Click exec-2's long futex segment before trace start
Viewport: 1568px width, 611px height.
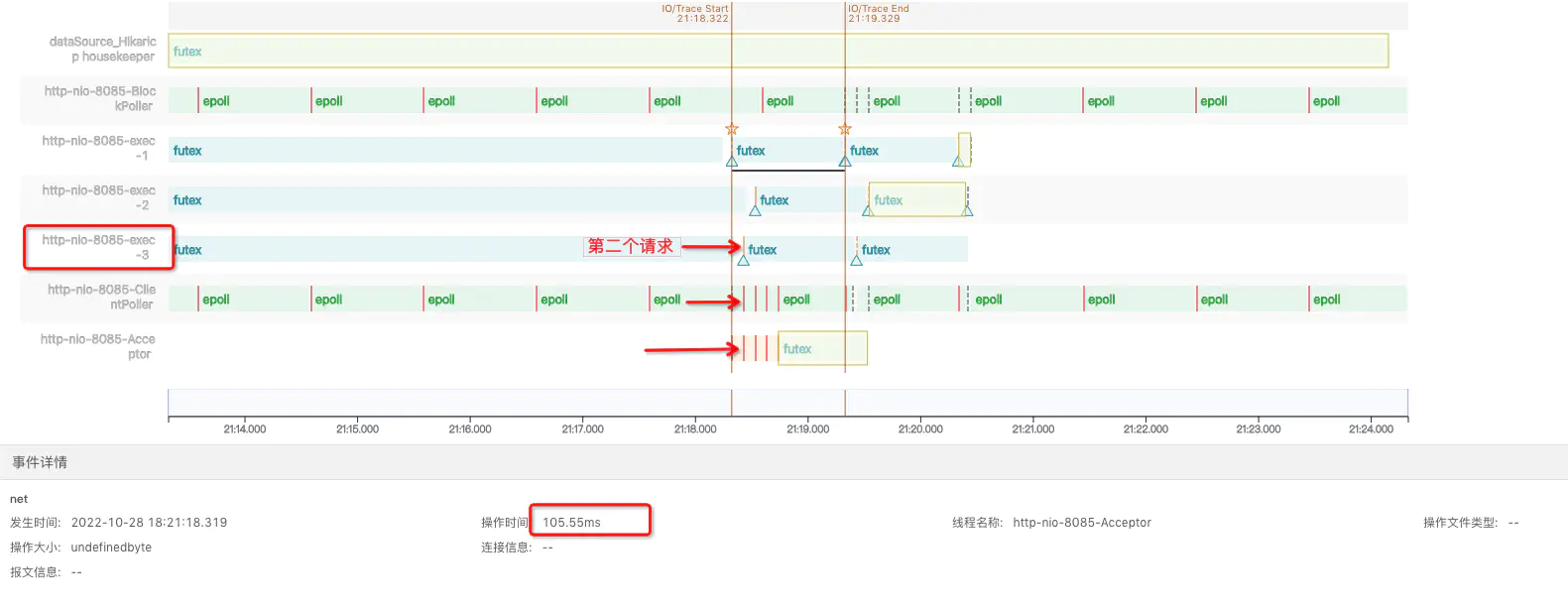(457, 199)
